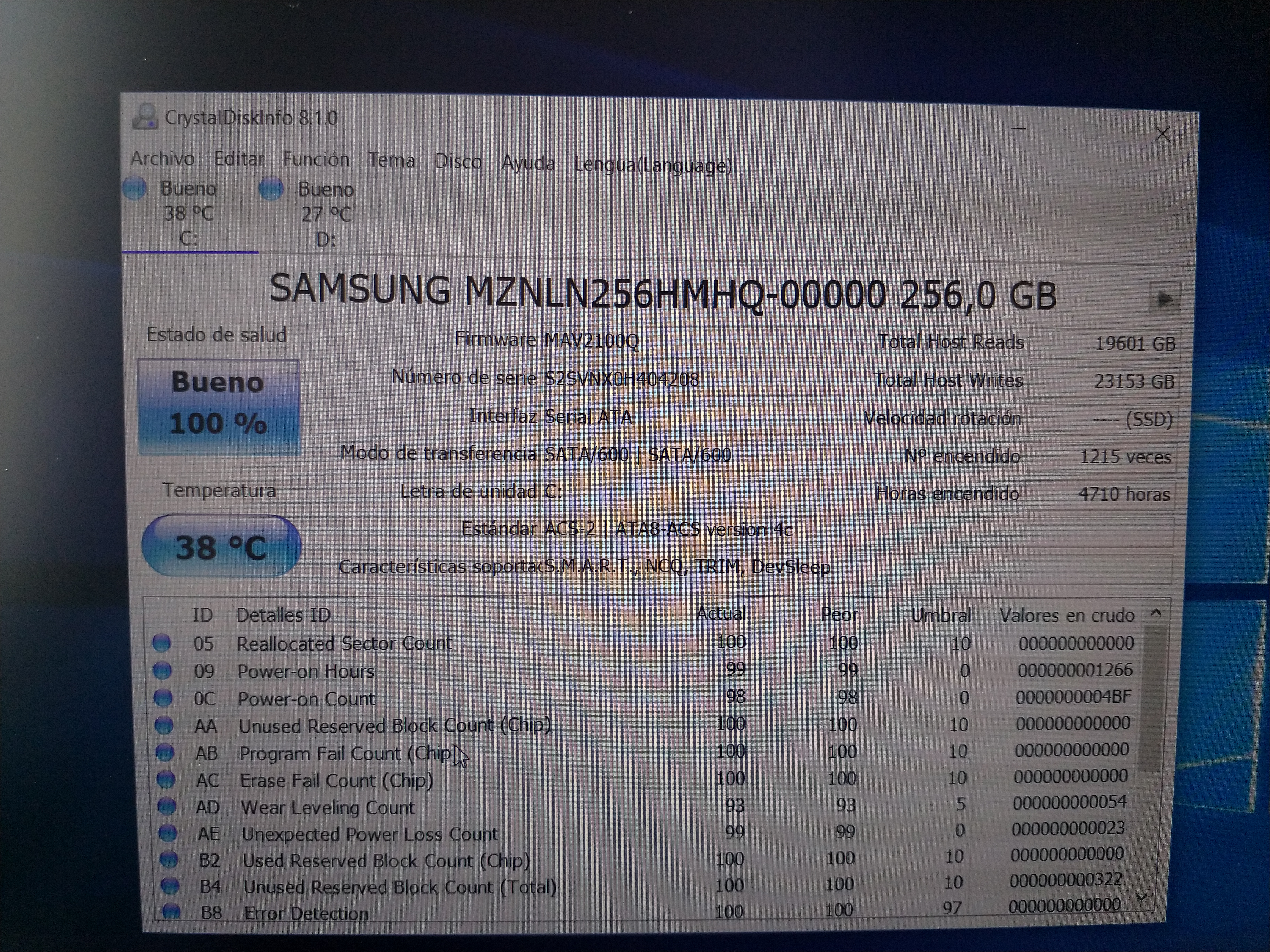
Task: Select the D: drive tab at 27 °C
Action: click(x=326, y=215)
